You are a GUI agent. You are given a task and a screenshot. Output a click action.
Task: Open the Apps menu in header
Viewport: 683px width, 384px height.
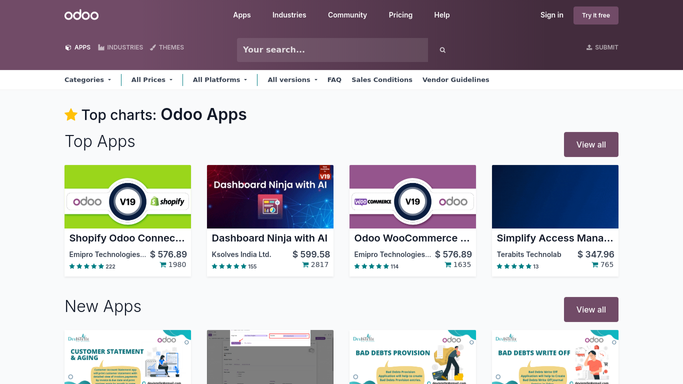(242, 15)
